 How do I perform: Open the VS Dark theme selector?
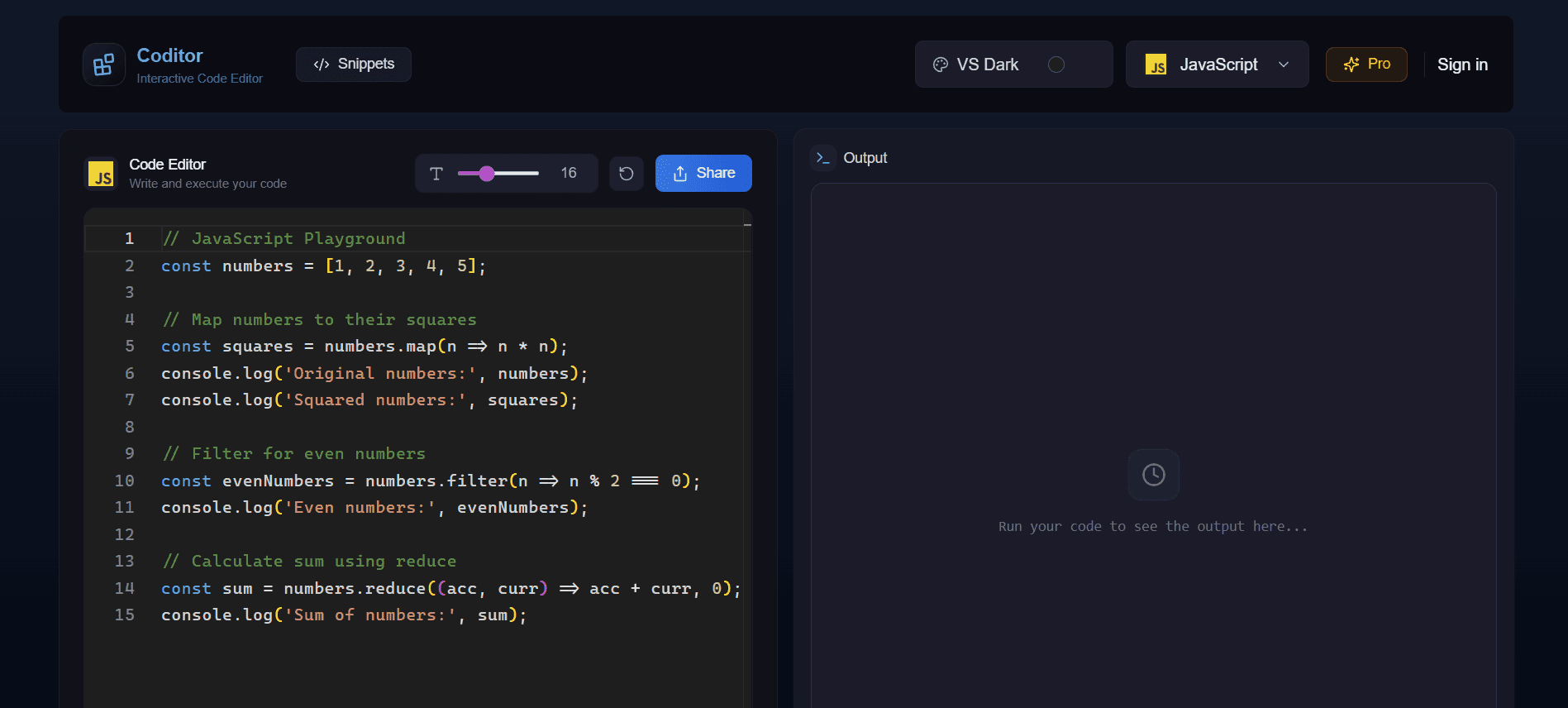pyautogui.click(x=1013, y=65)
